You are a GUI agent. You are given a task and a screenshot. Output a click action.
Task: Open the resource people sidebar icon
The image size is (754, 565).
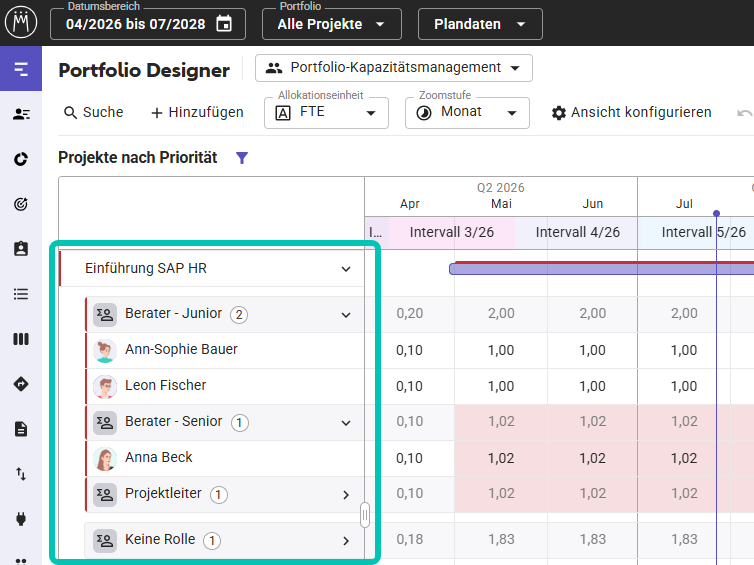[x=21, y=114]
